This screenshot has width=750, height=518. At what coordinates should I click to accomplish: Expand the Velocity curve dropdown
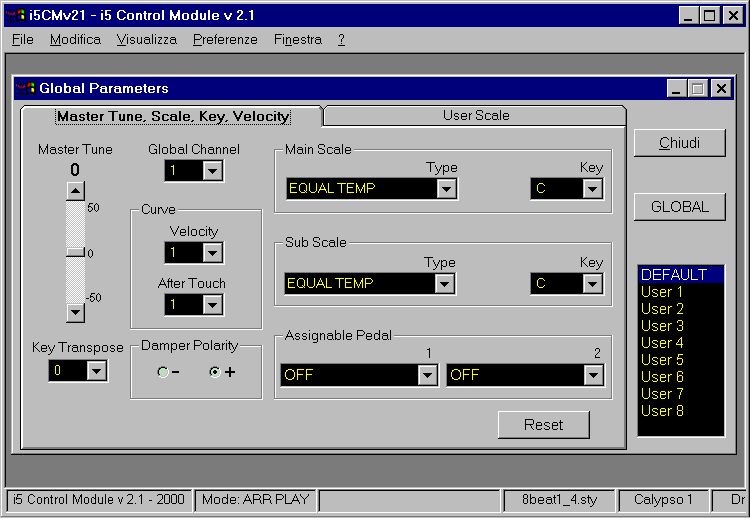[211, 253]
